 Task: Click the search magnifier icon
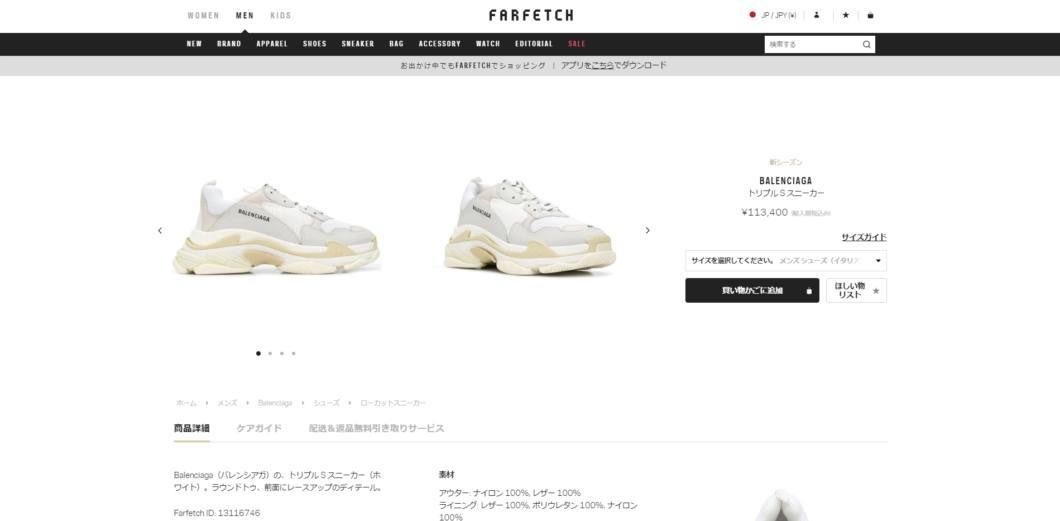pos(867,45)
